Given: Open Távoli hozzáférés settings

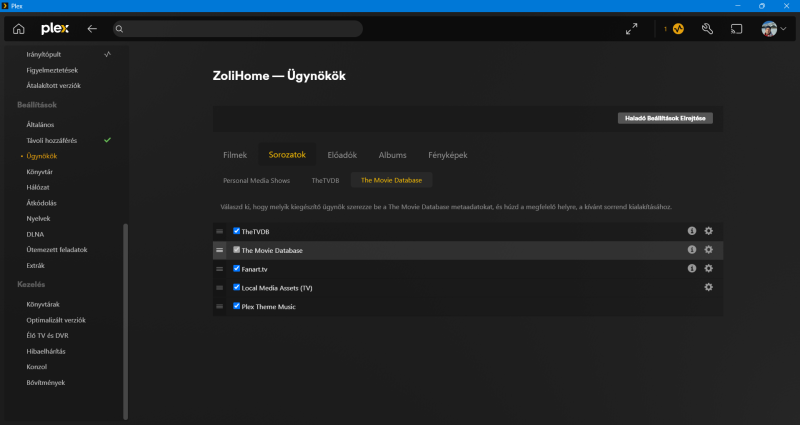Looking at the screenshot, I should pos(52,140).
